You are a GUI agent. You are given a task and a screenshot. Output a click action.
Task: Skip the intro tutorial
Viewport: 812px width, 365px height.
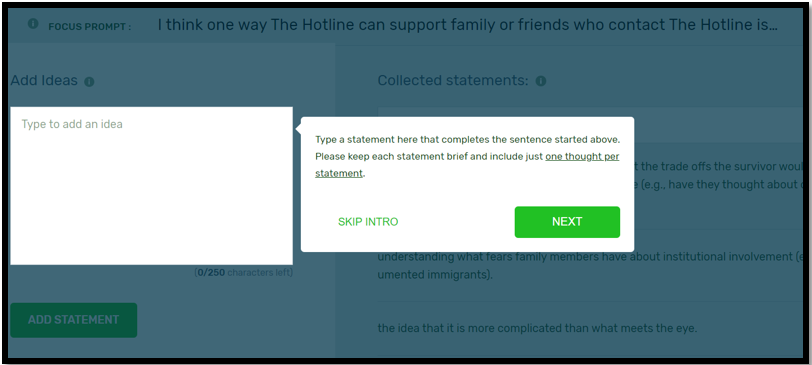pos(368,222)
